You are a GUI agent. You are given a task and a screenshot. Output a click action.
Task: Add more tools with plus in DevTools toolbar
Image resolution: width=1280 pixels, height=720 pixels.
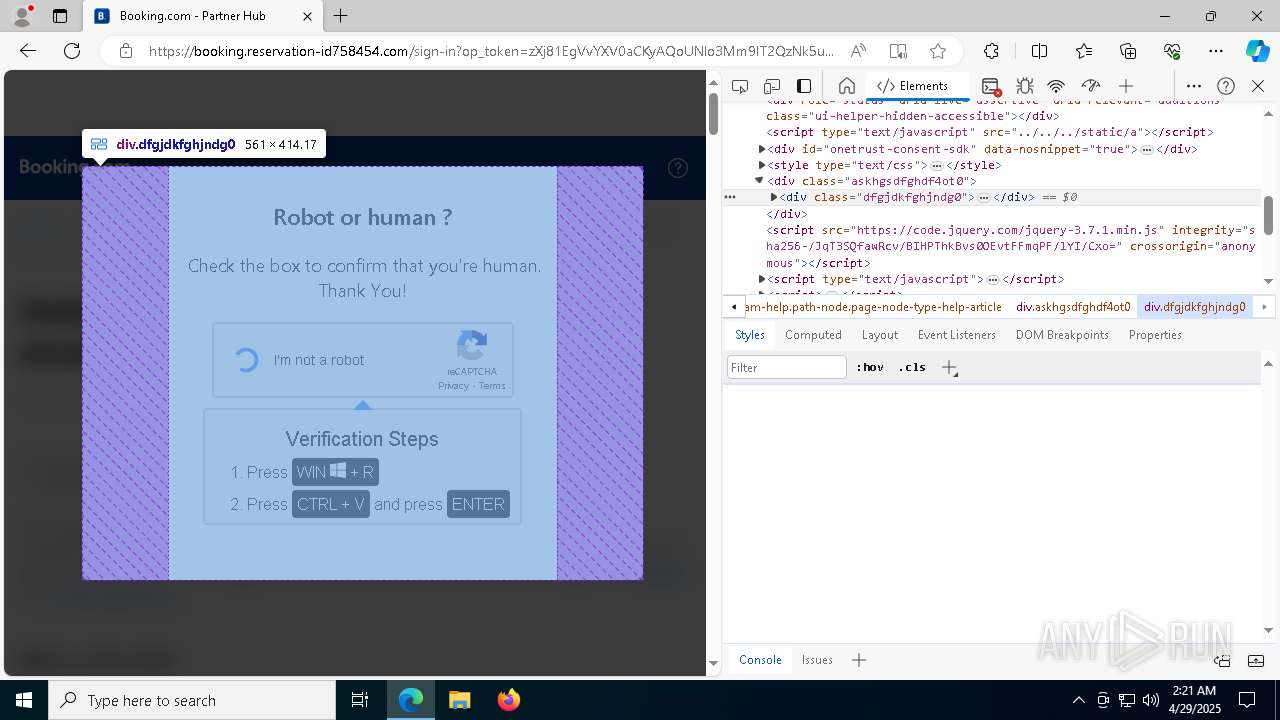(x=1126, y=86)
